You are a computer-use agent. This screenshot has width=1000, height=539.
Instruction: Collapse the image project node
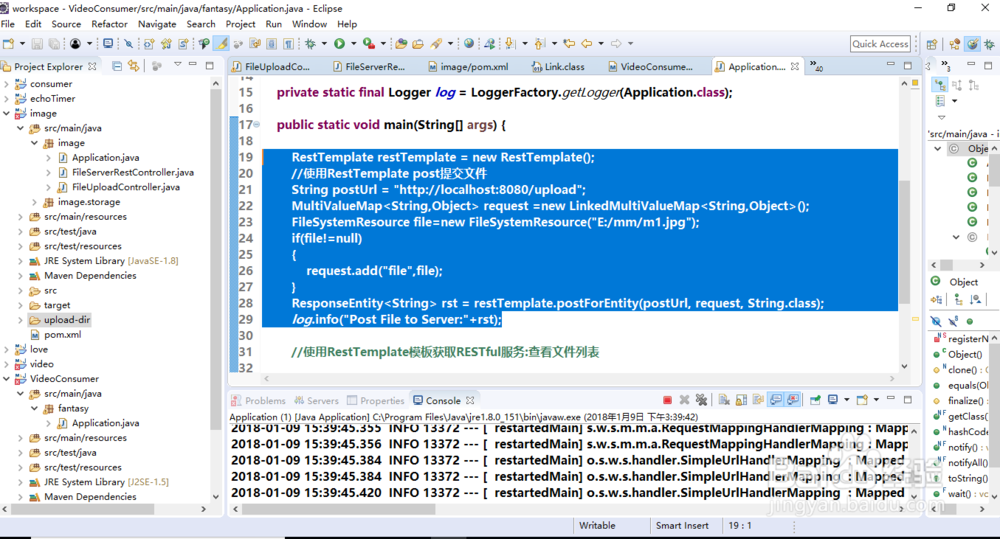coord(6,114)
